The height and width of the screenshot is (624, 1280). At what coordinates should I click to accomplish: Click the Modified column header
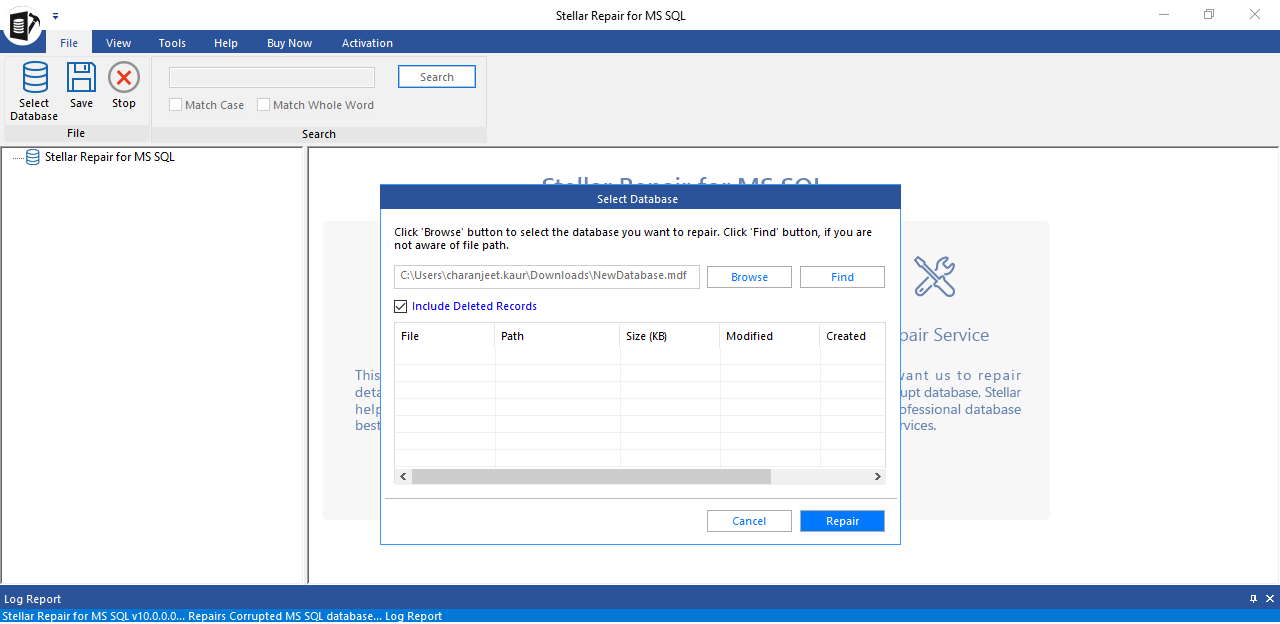770,336
